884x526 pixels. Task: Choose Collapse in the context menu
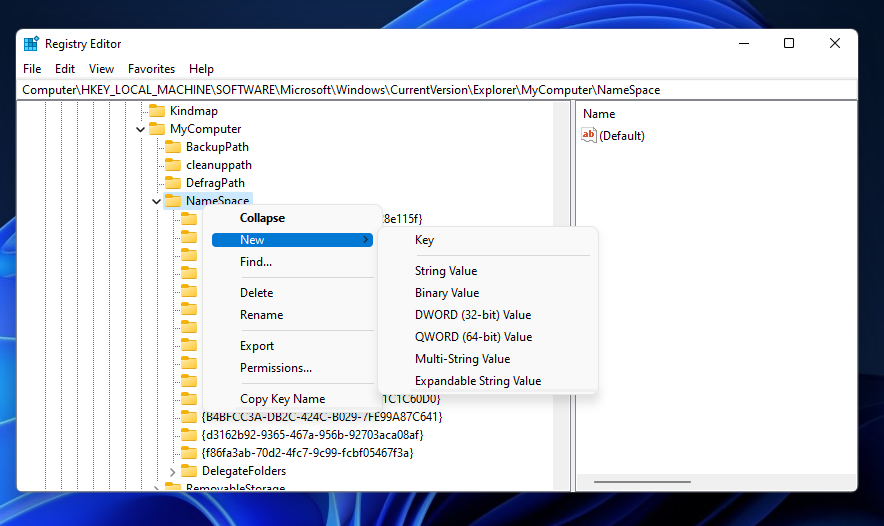(292, 218)
